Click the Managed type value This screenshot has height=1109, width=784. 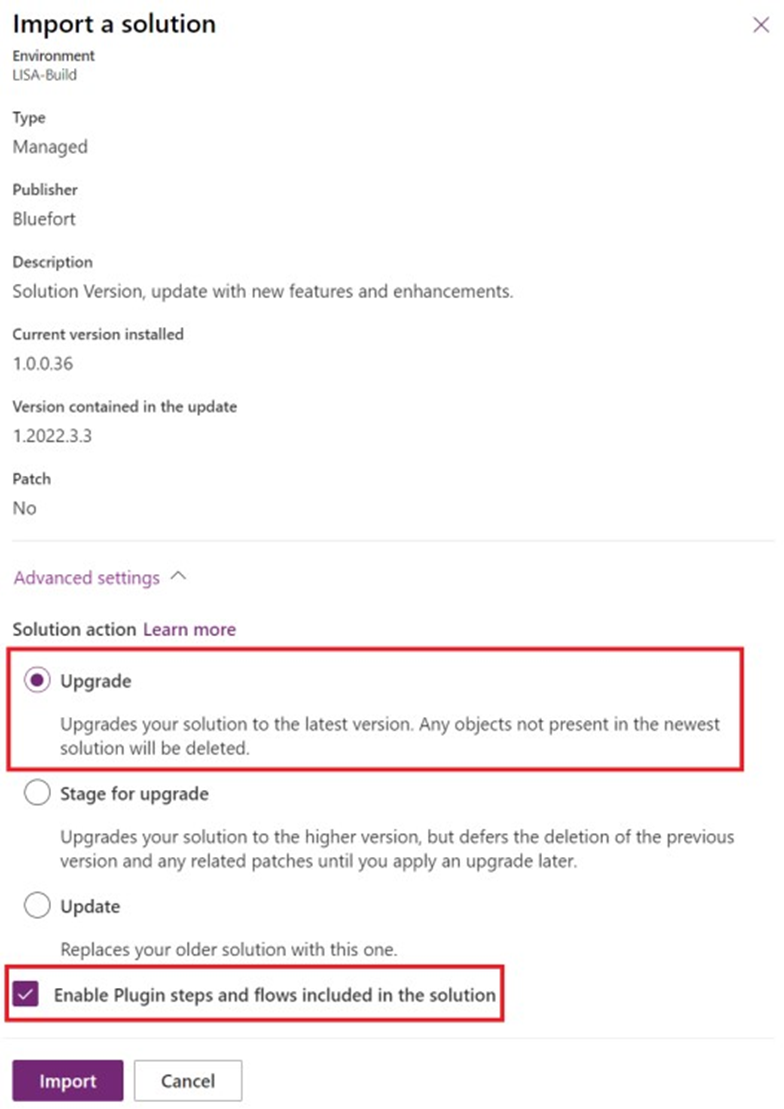click(50, 146)
